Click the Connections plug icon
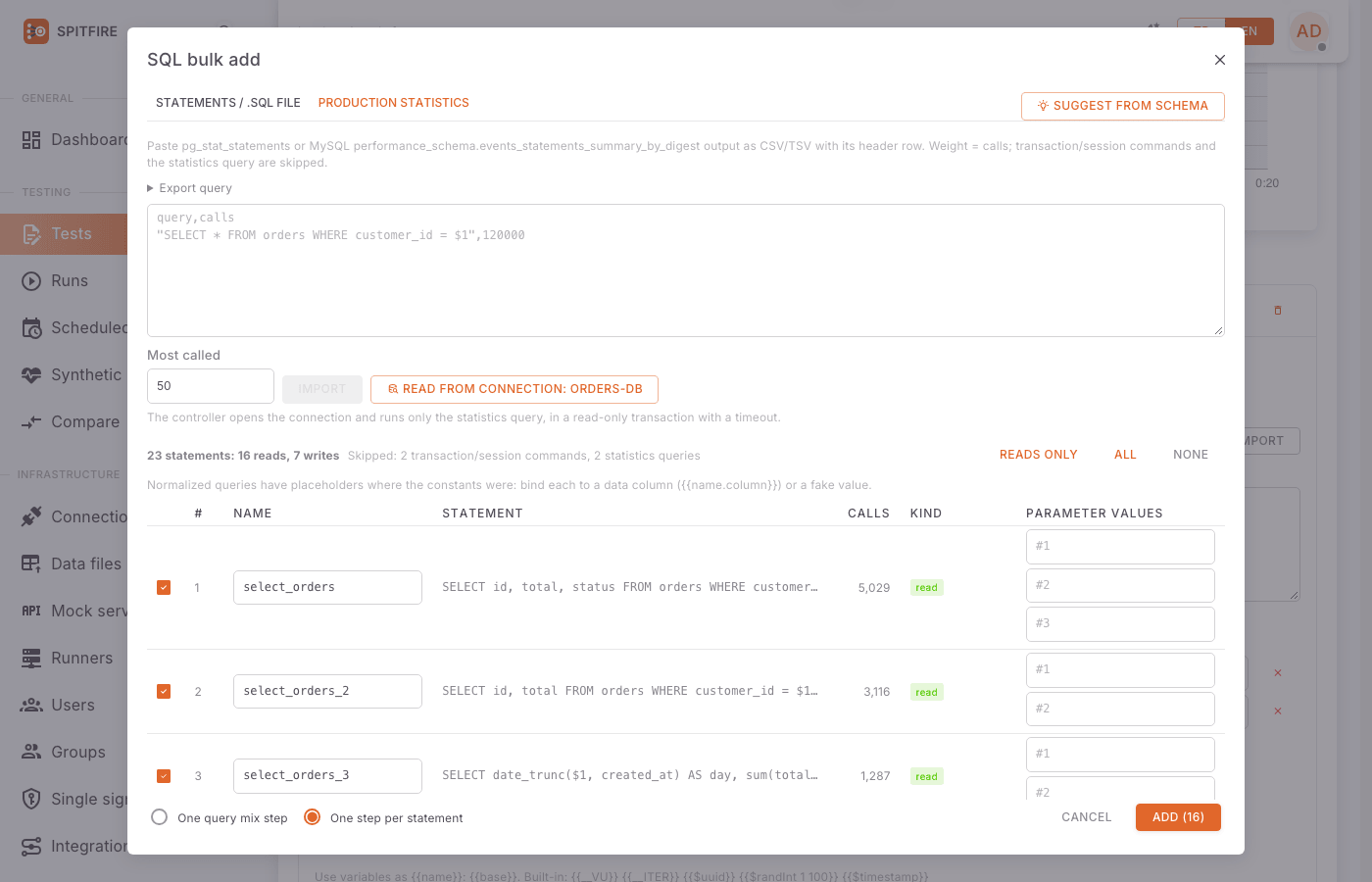Viewport: 1372px width, 882px height. (31, 516)
